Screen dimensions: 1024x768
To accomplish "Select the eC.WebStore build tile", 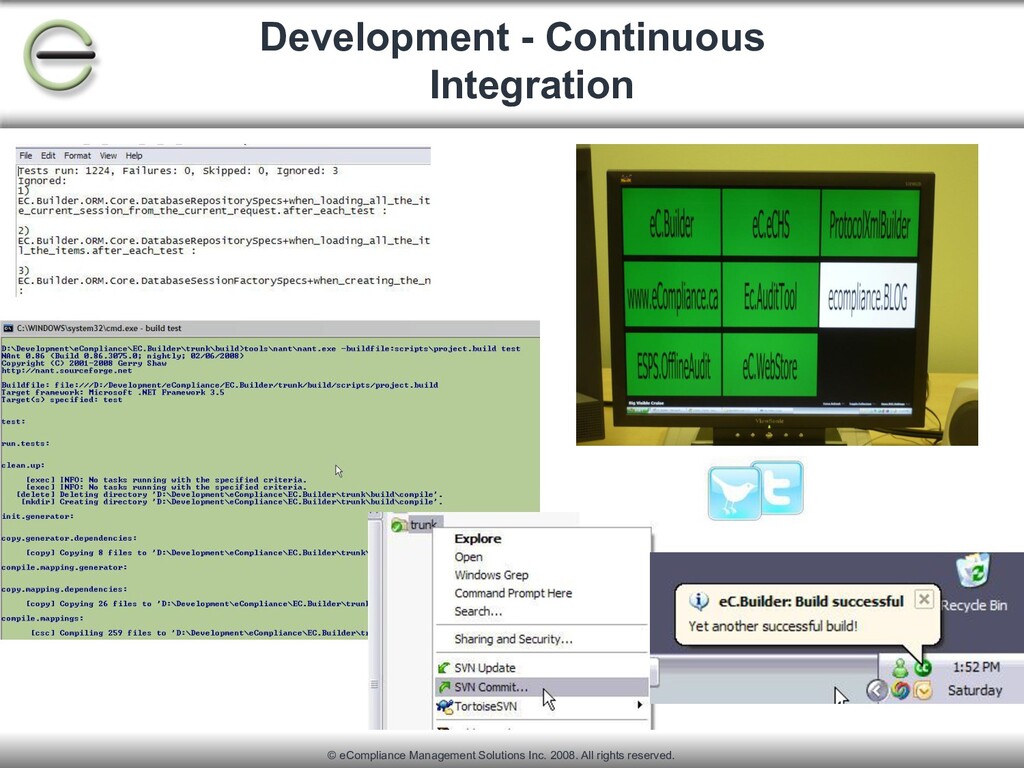I will pos(770,365).
